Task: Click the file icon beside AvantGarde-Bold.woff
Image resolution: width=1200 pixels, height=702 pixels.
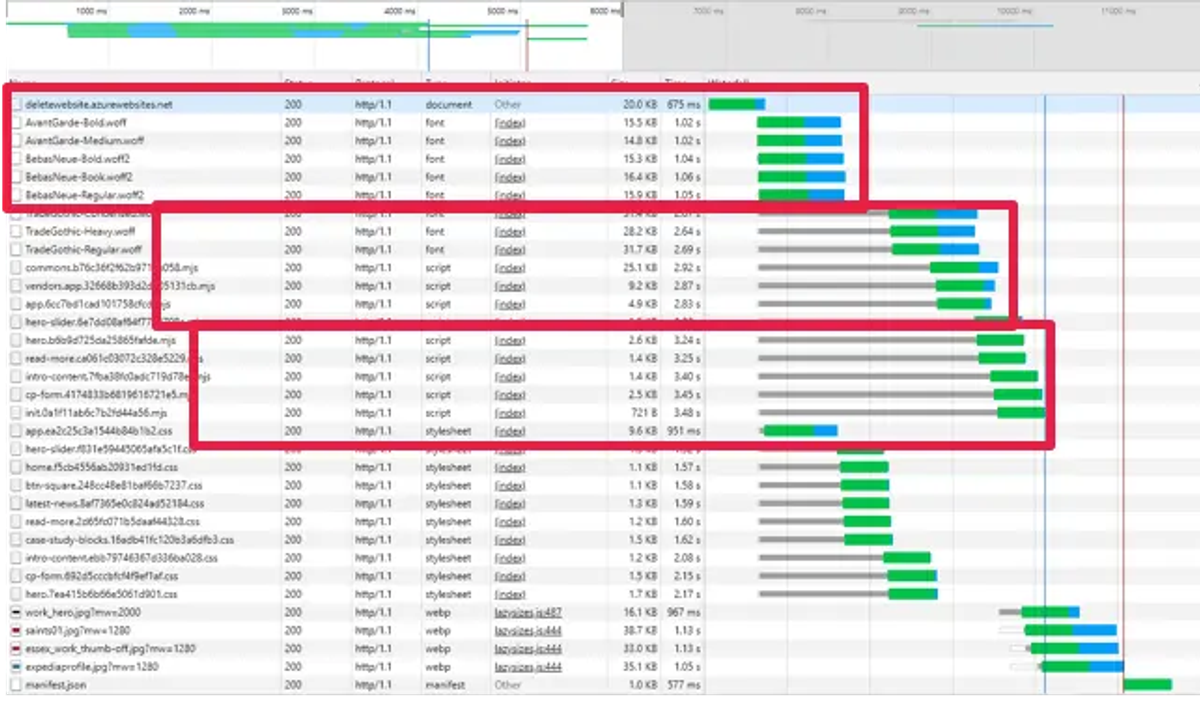Action: pos(15,123)
